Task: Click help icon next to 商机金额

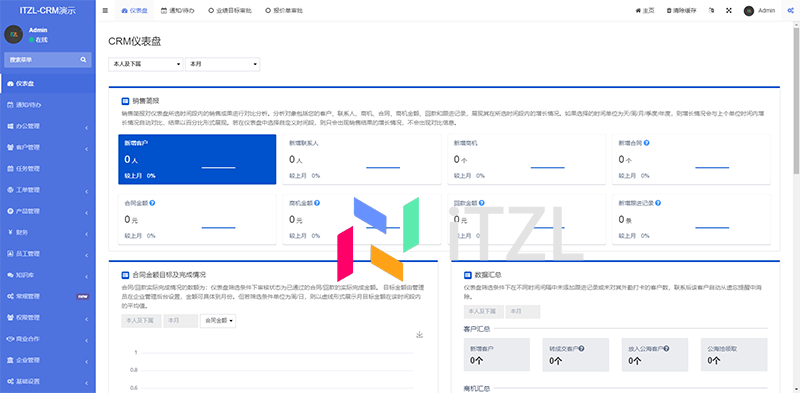Action: 317,203
